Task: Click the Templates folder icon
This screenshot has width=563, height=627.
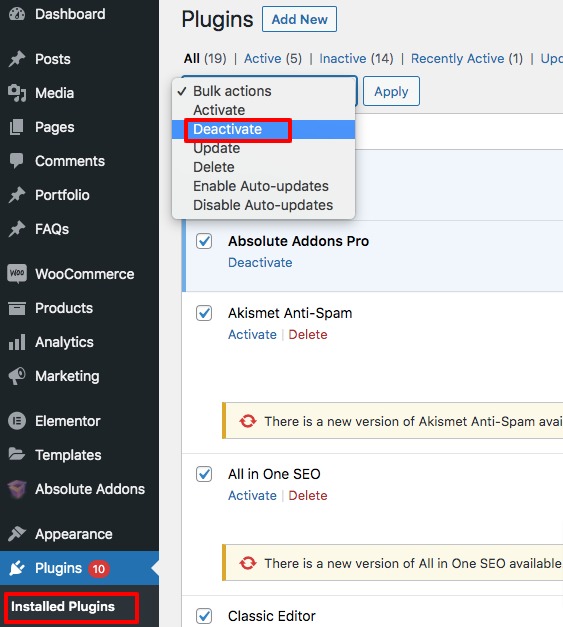Action: (x=17, y=455)
